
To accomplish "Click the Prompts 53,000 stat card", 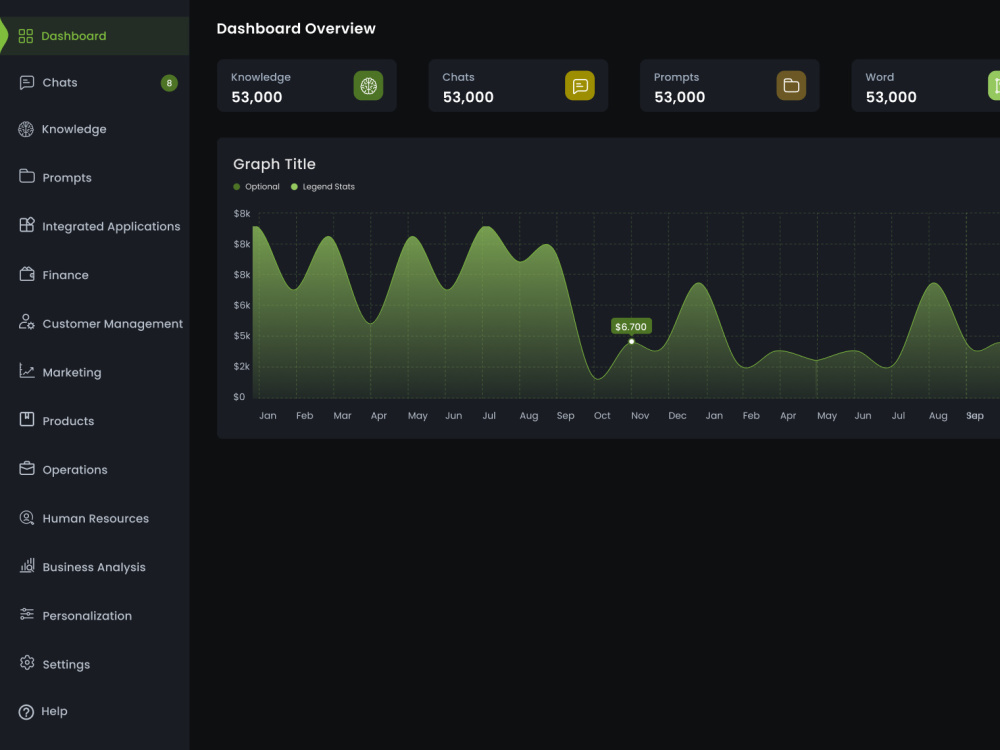I will point(730,85).
